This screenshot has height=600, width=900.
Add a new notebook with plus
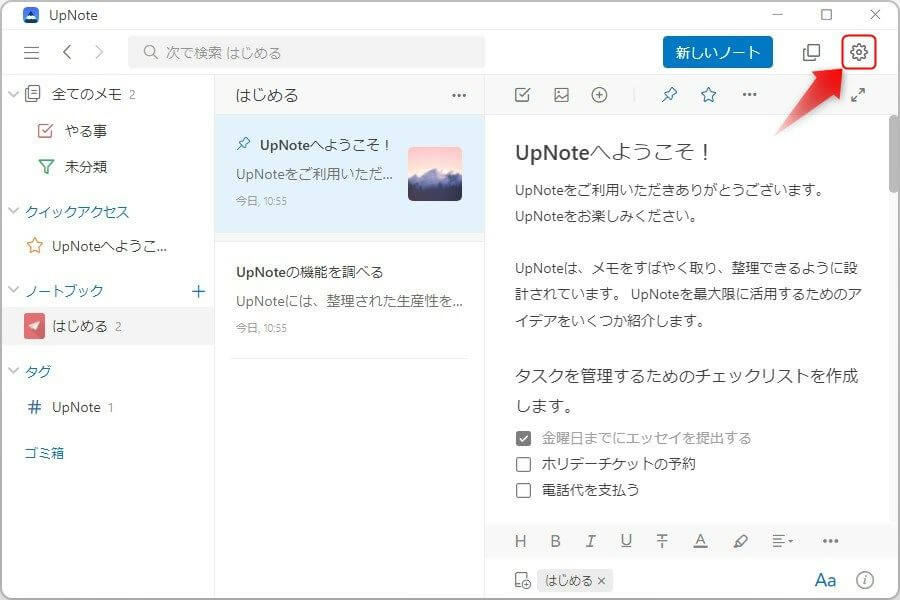(x=198, y=291)
